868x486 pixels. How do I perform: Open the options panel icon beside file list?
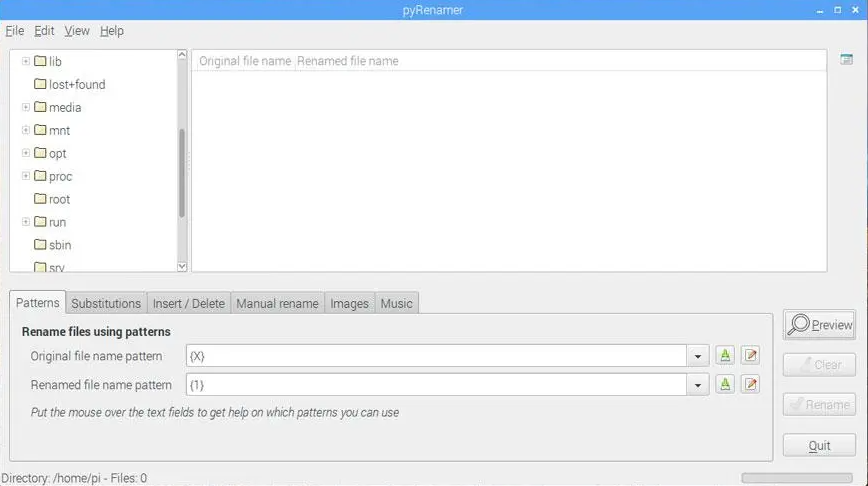coord(846,59)
